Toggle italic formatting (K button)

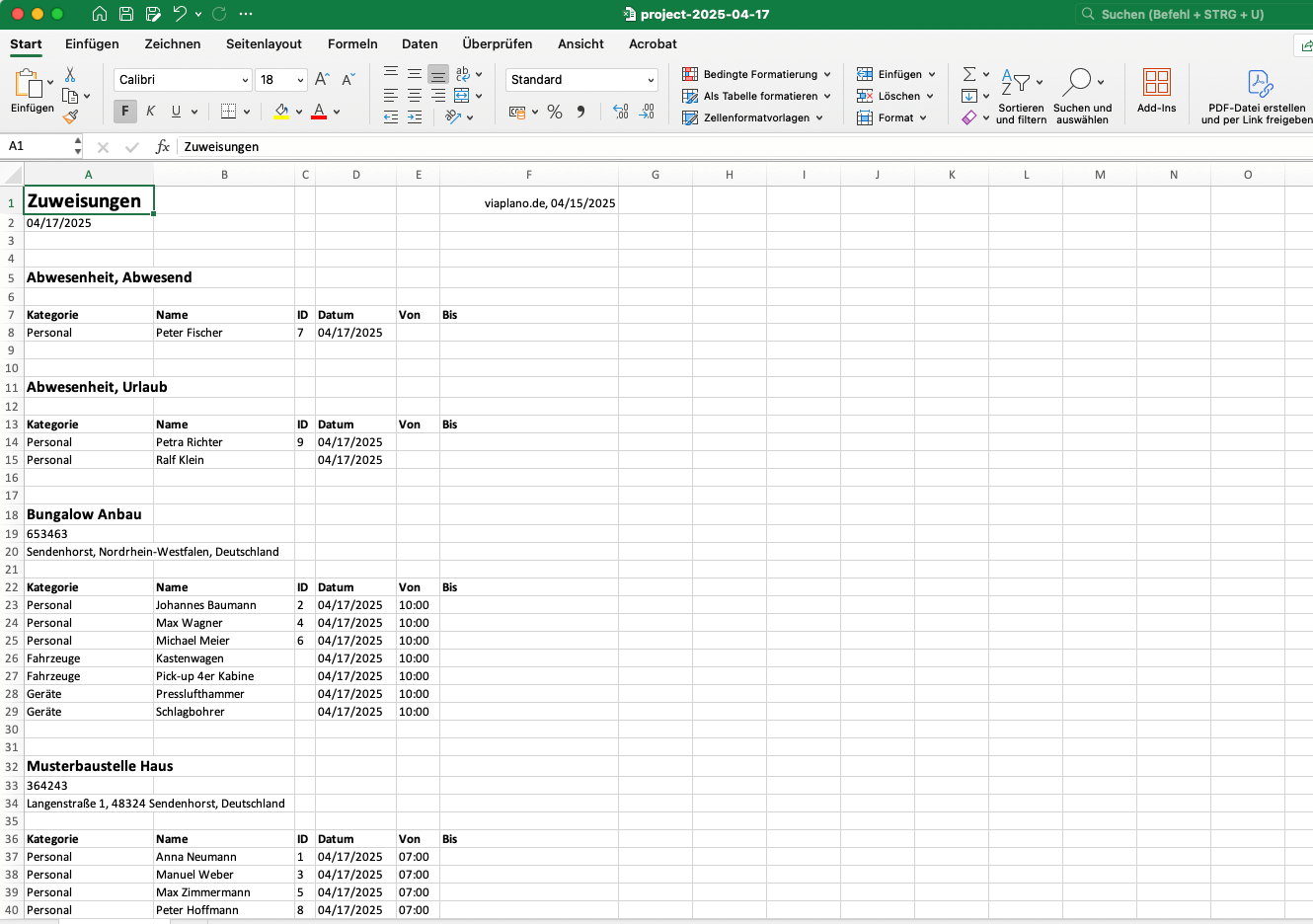pos(150,112)
